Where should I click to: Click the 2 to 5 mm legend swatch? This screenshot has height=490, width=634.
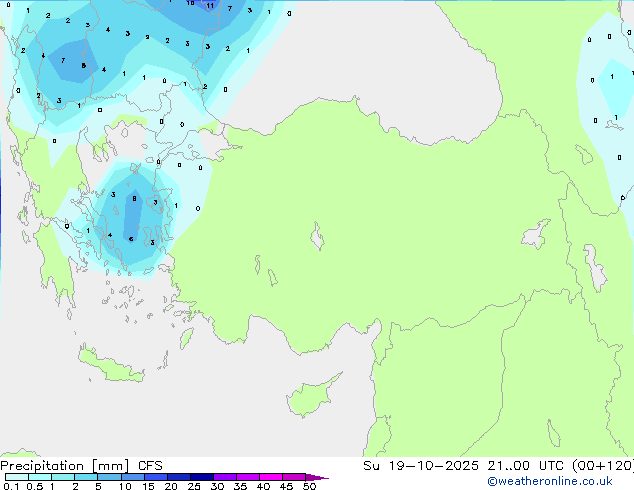(86, 477)
